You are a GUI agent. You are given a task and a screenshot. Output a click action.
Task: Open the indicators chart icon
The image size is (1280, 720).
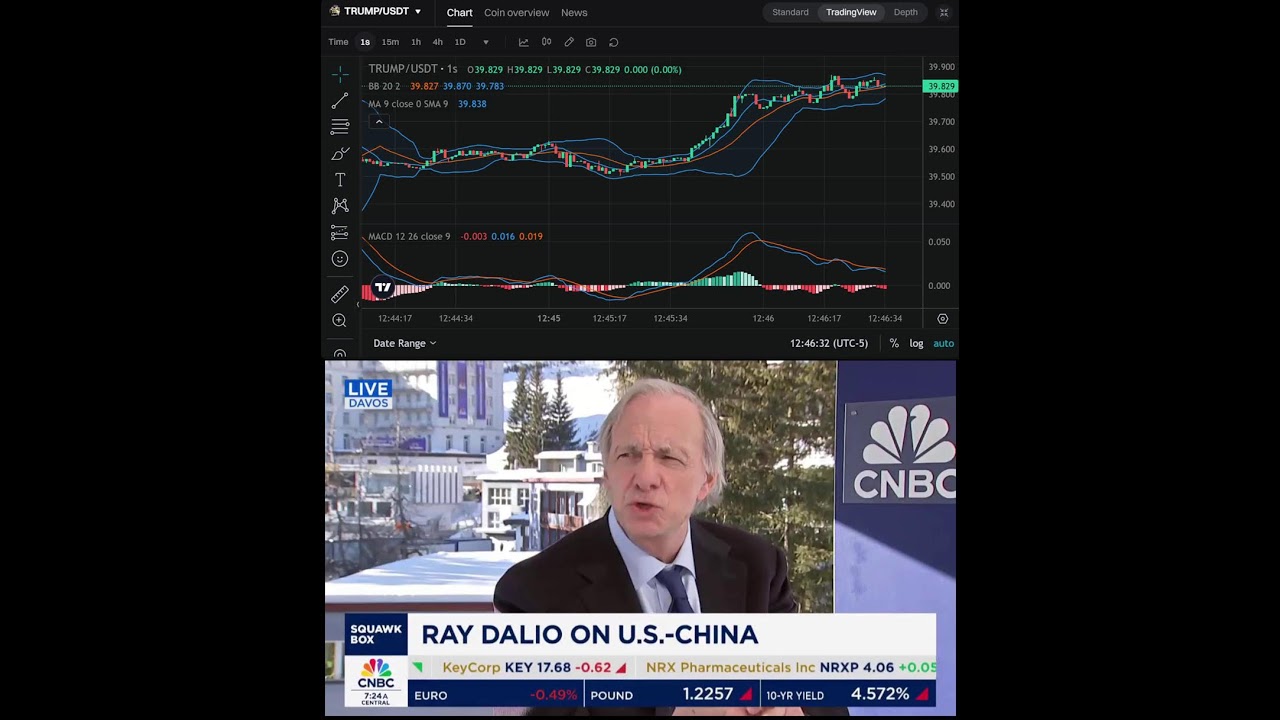[x=523, y=42]
